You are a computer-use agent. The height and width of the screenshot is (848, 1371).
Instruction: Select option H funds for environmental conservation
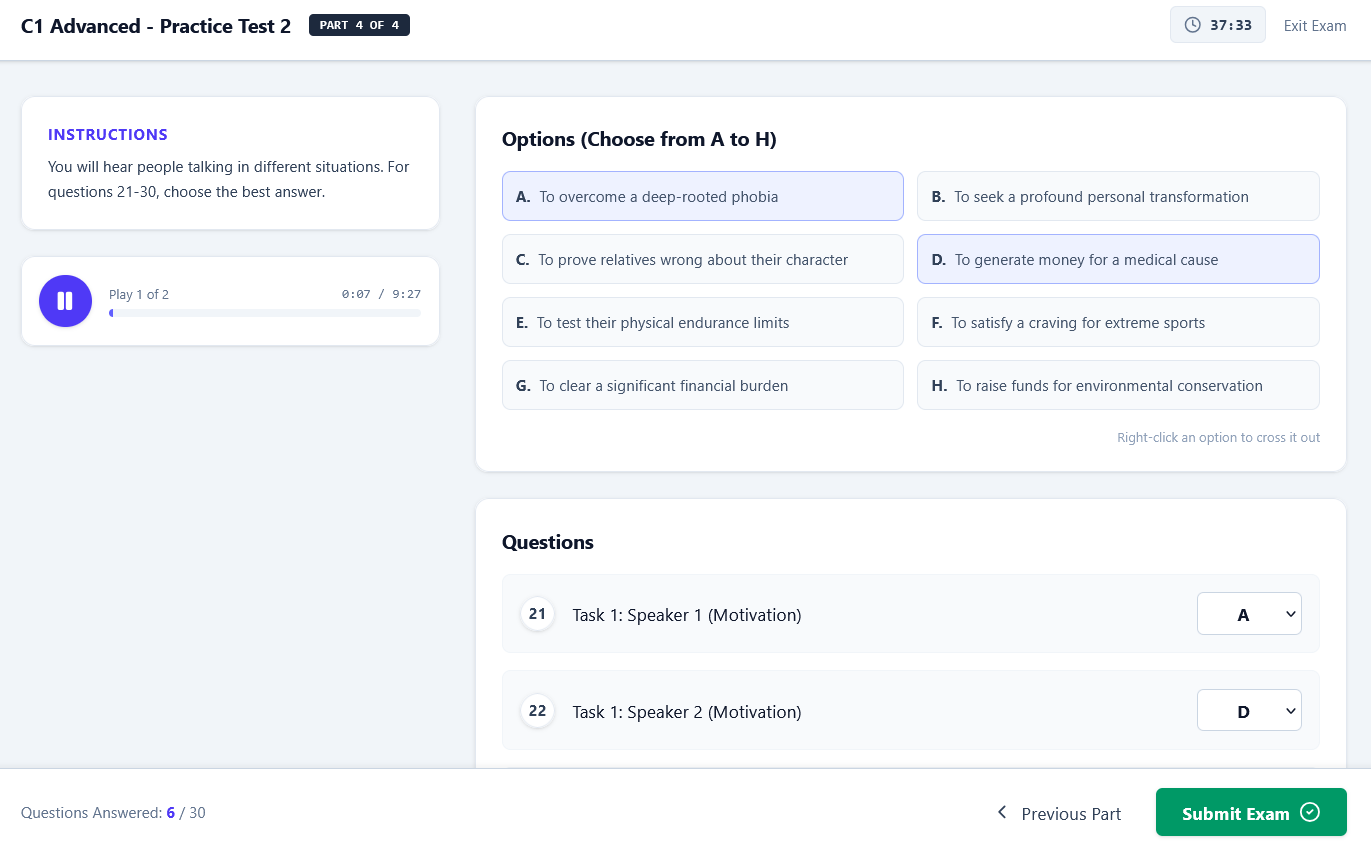pos(1118,385)
